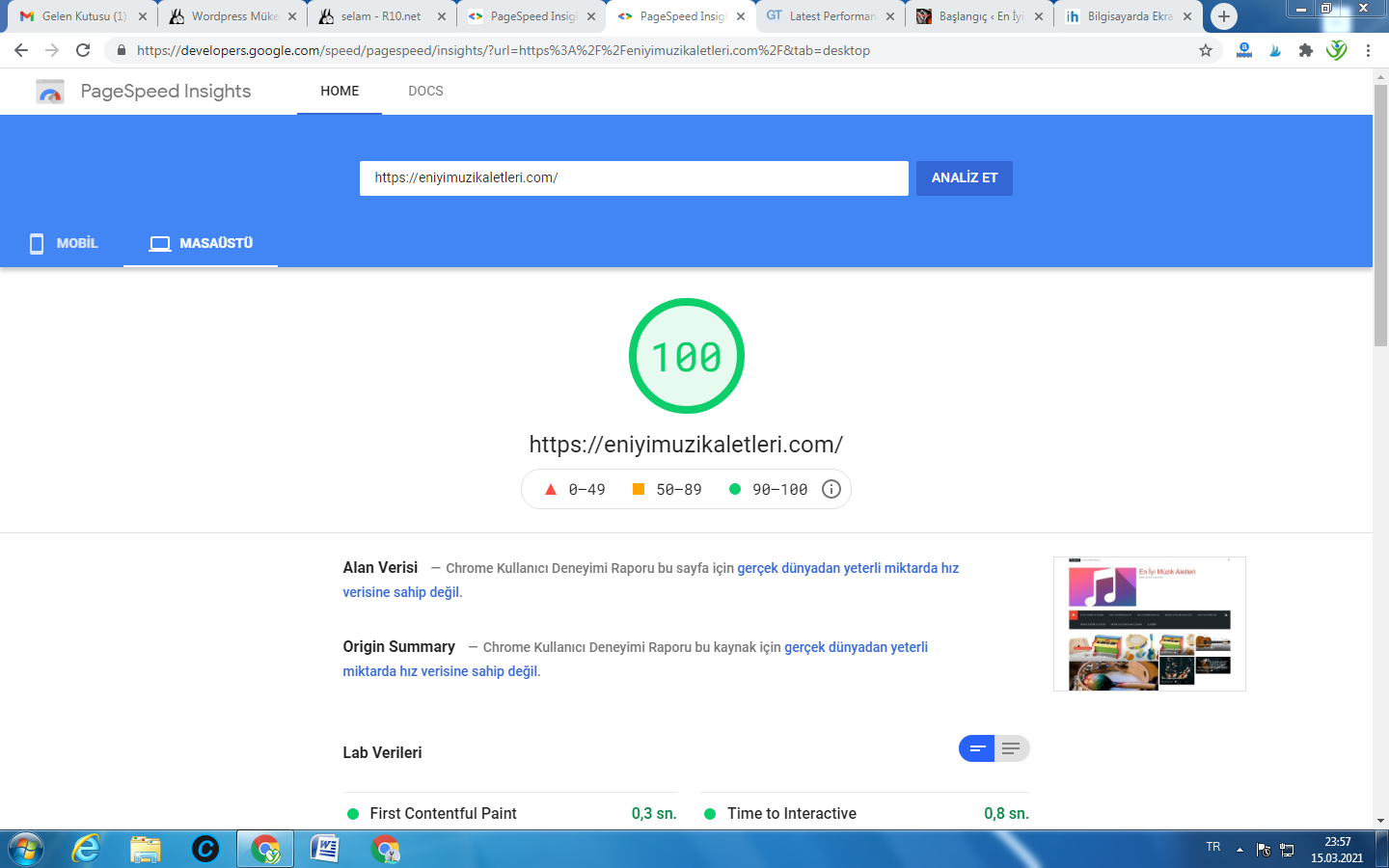The width and height of the screenshot is (1389, 868).
Task: Click the TR language indicator
Action: pos(1213,847)
